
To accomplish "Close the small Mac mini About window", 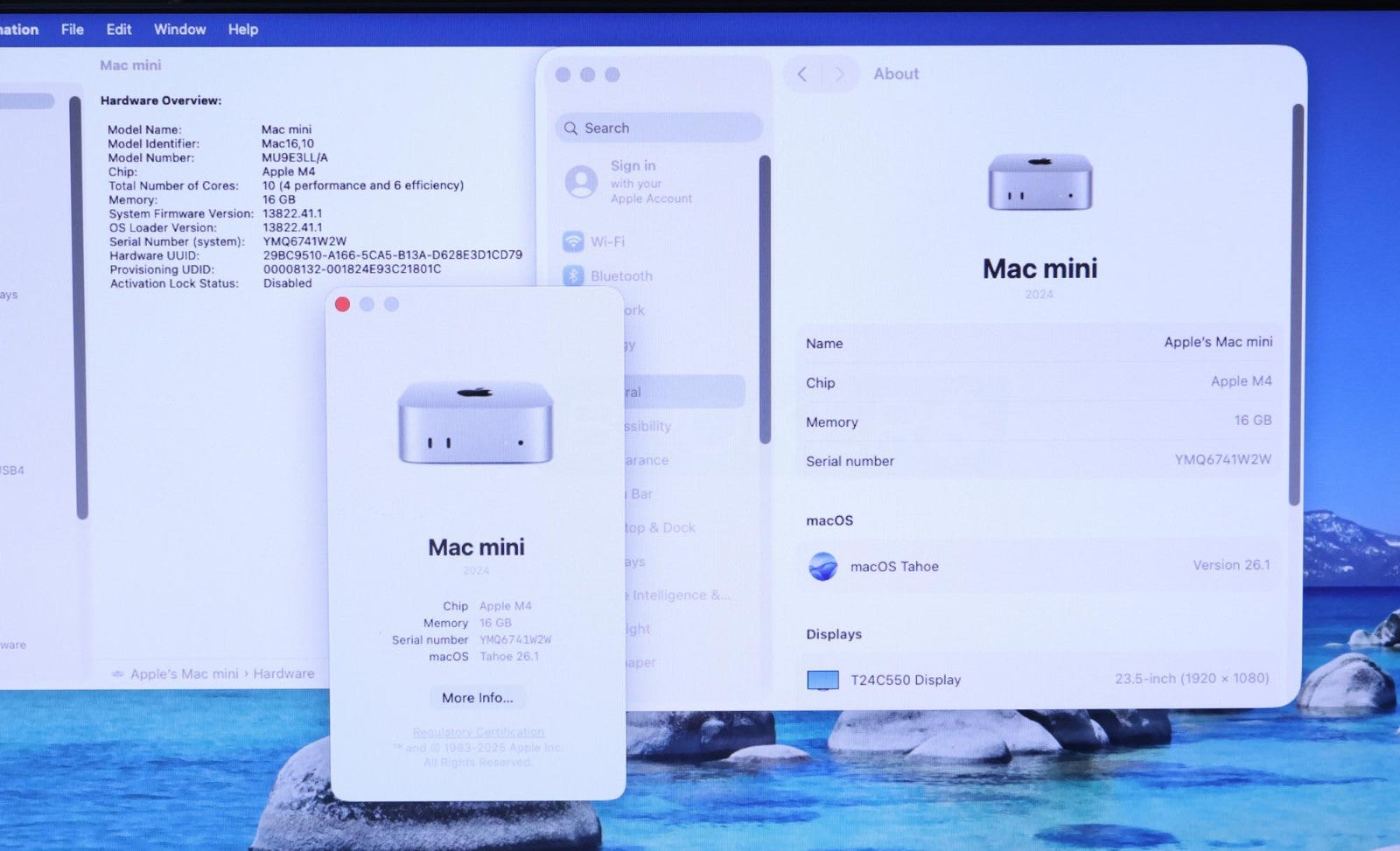I will 342,304.
